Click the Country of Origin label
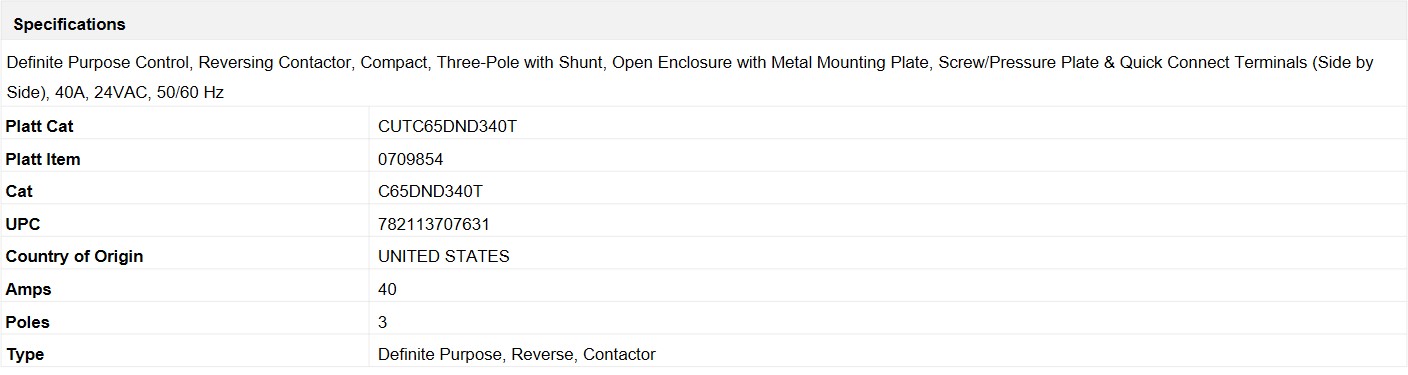The height and width of the screenshot is (375, 1408). [74, 256]
